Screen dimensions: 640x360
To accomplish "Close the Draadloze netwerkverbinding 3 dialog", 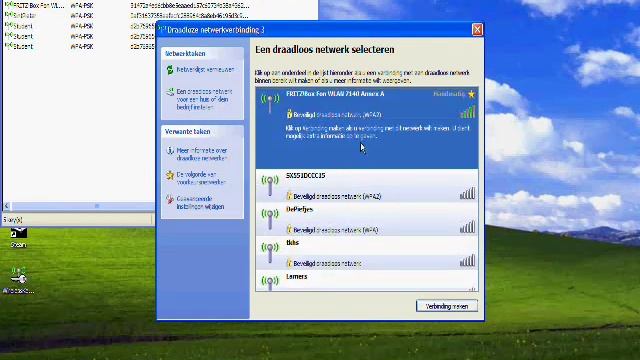I will point(477,29).
